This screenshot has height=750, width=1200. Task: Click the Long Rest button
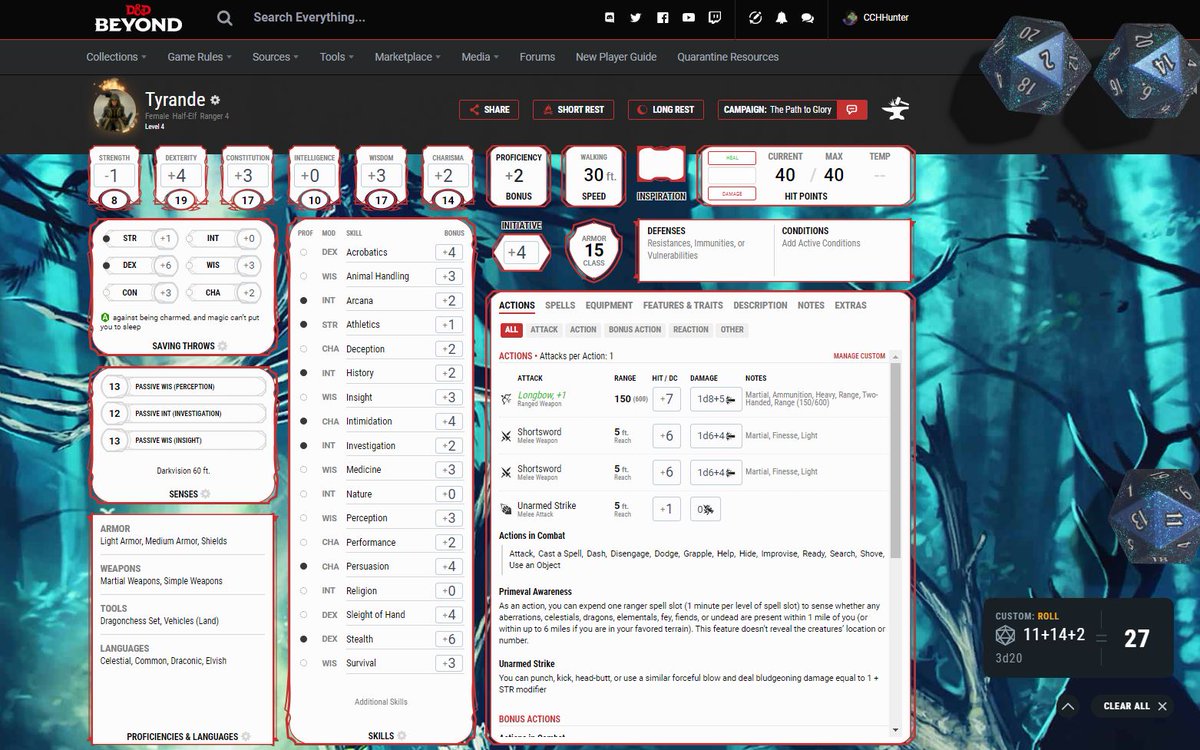[x=666, y=109]
